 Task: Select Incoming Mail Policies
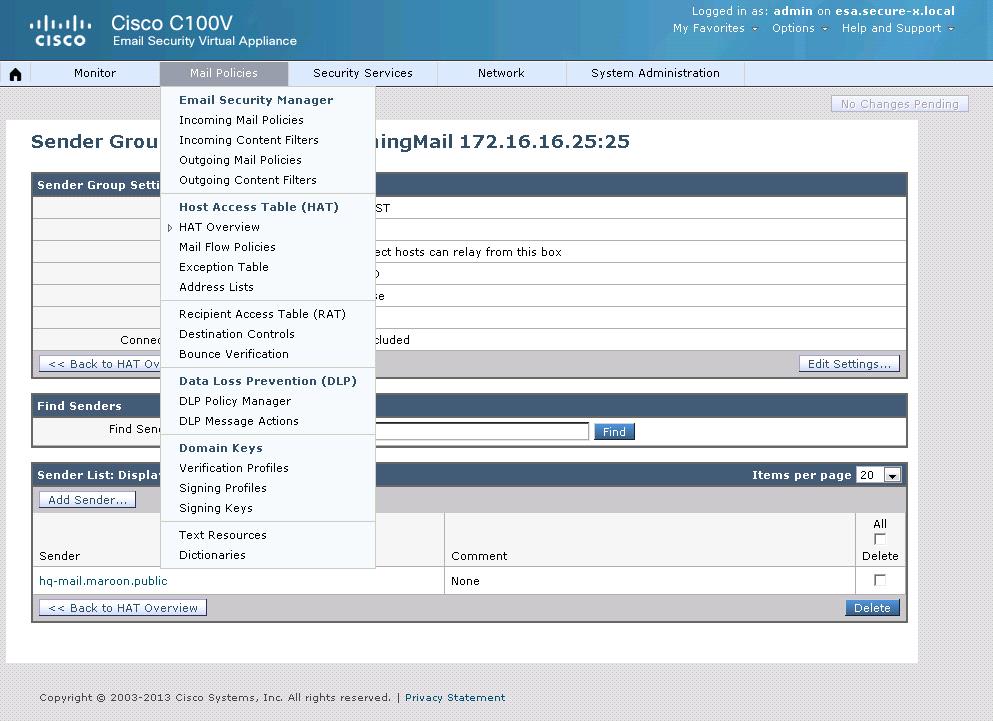point(241,120)
